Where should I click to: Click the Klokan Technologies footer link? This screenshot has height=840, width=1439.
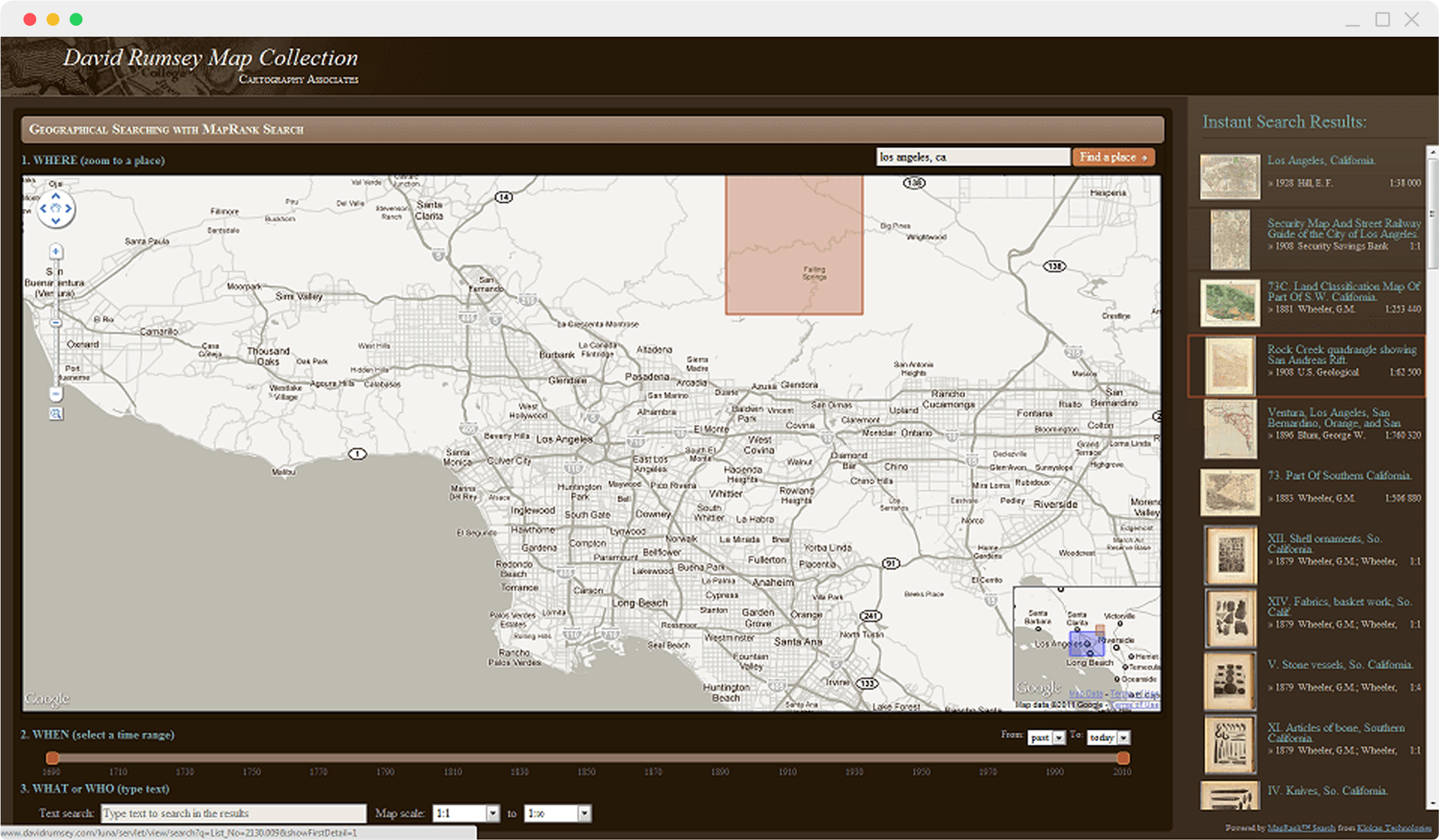coord(1394,828)
